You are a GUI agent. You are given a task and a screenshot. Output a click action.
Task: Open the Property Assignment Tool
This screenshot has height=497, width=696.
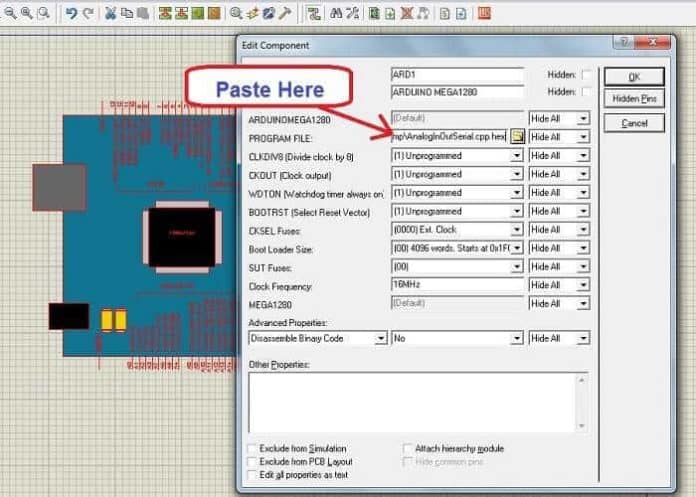(x=352, y=13)
